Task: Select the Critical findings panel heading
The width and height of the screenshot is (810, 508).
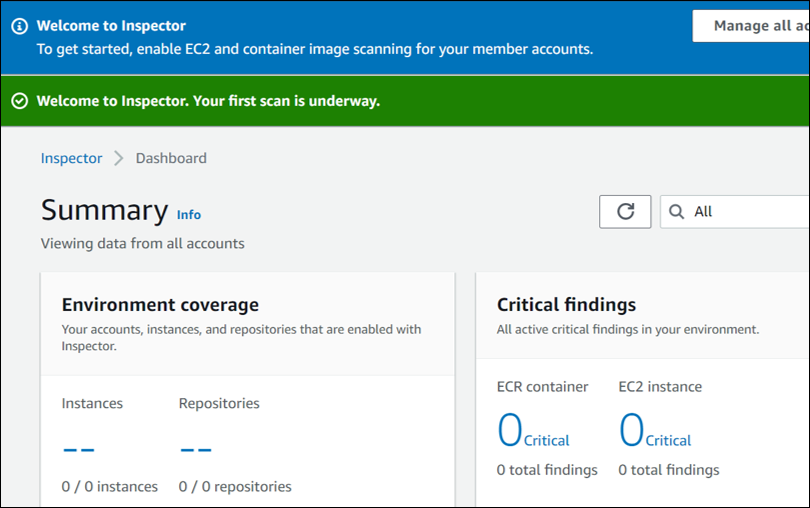Action: pyautogui.click(x=566, y=305)
